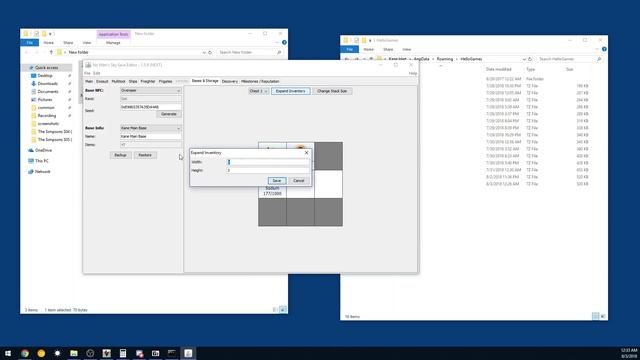Switch to the Multitool tab
640x360 pixels.
click(118, 81)
